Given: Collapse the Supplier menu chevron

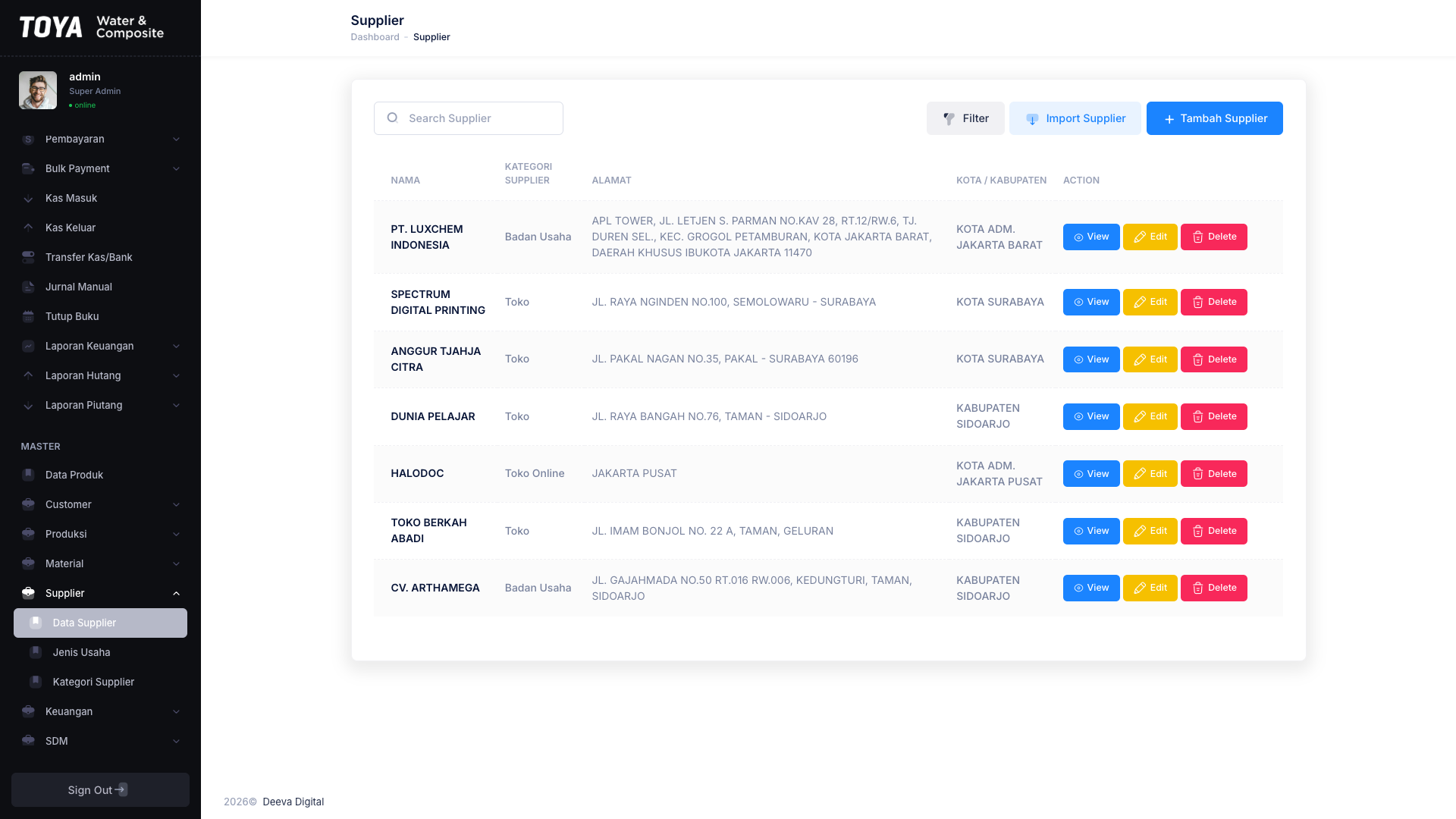Looking at the screenshot, I should pyautogui.click(x=176, y=593).
